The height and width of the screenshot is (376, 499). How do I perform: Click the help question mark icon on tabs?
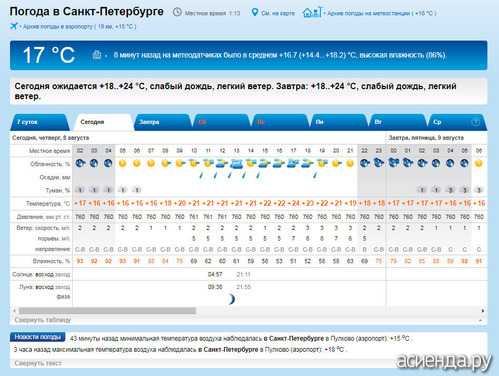tap(476, 122)
